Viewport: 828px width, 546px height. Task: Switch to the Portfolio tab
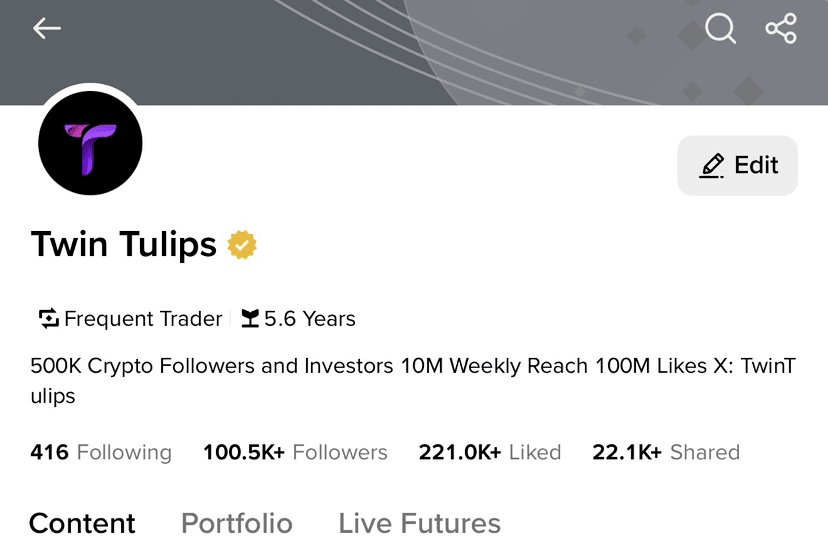pos(237,523)
